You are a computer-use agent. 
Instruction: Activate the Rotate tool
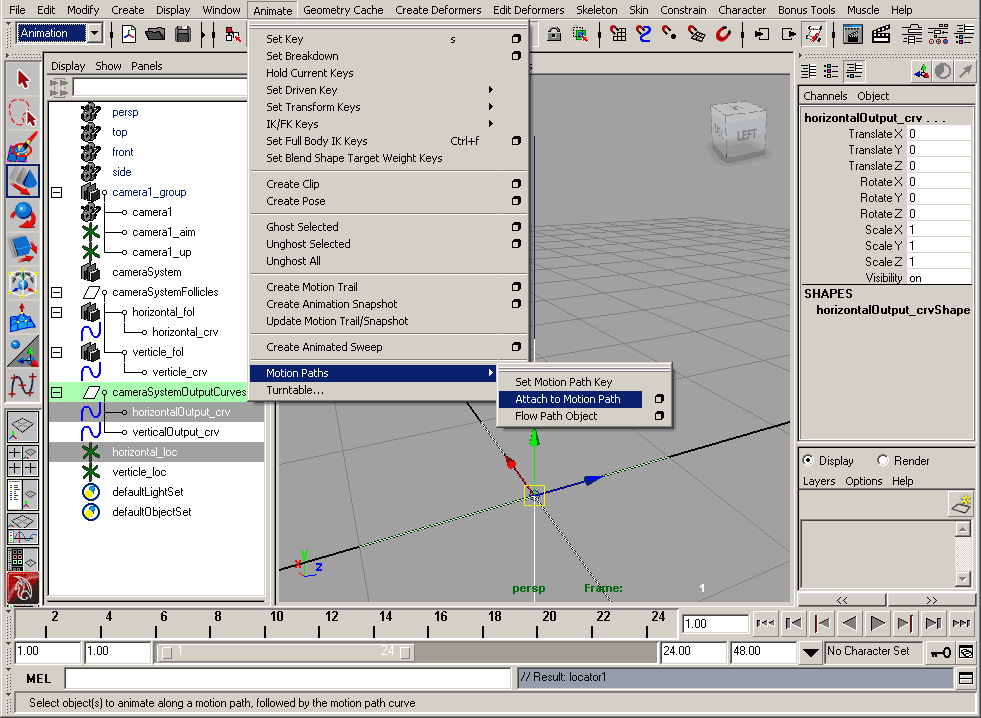[23, 215]
